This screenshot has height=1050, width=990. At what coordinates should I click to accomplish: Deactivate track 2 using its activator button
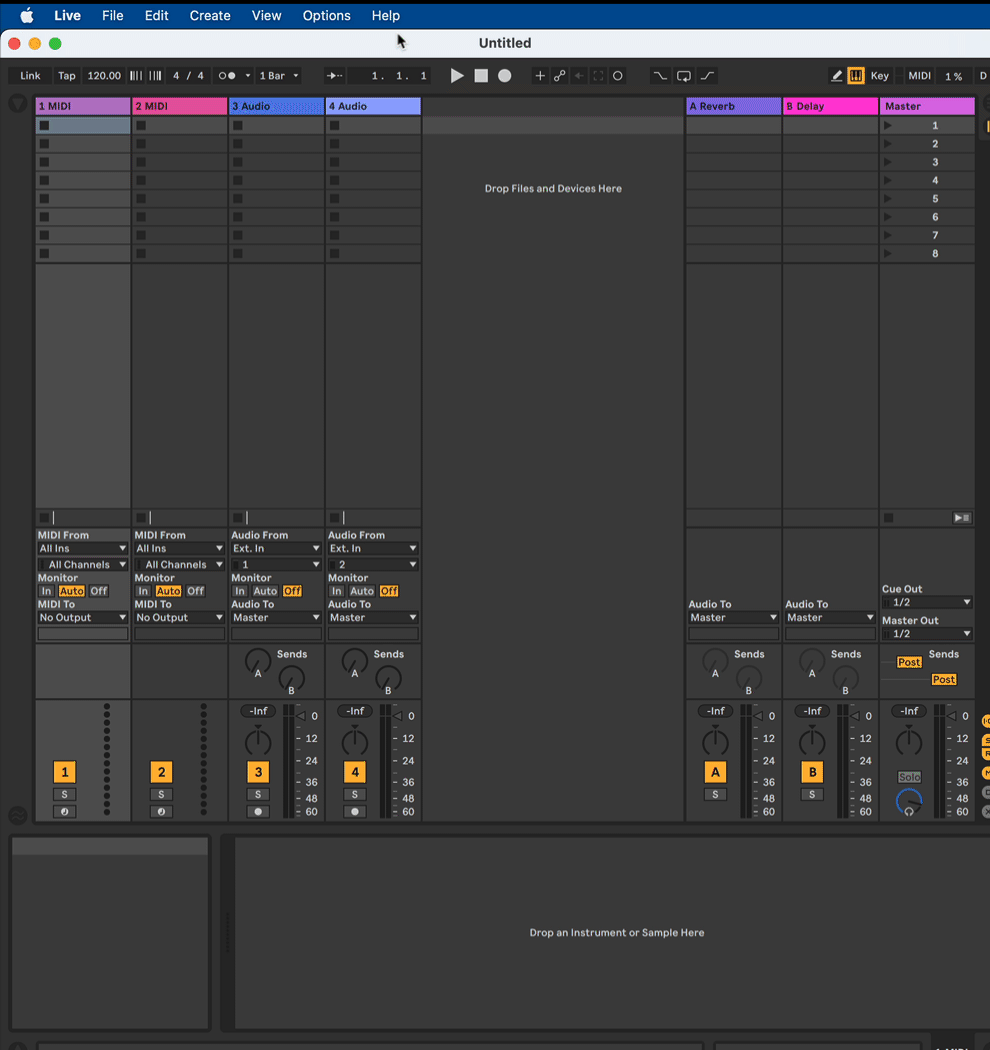[162, 772]
